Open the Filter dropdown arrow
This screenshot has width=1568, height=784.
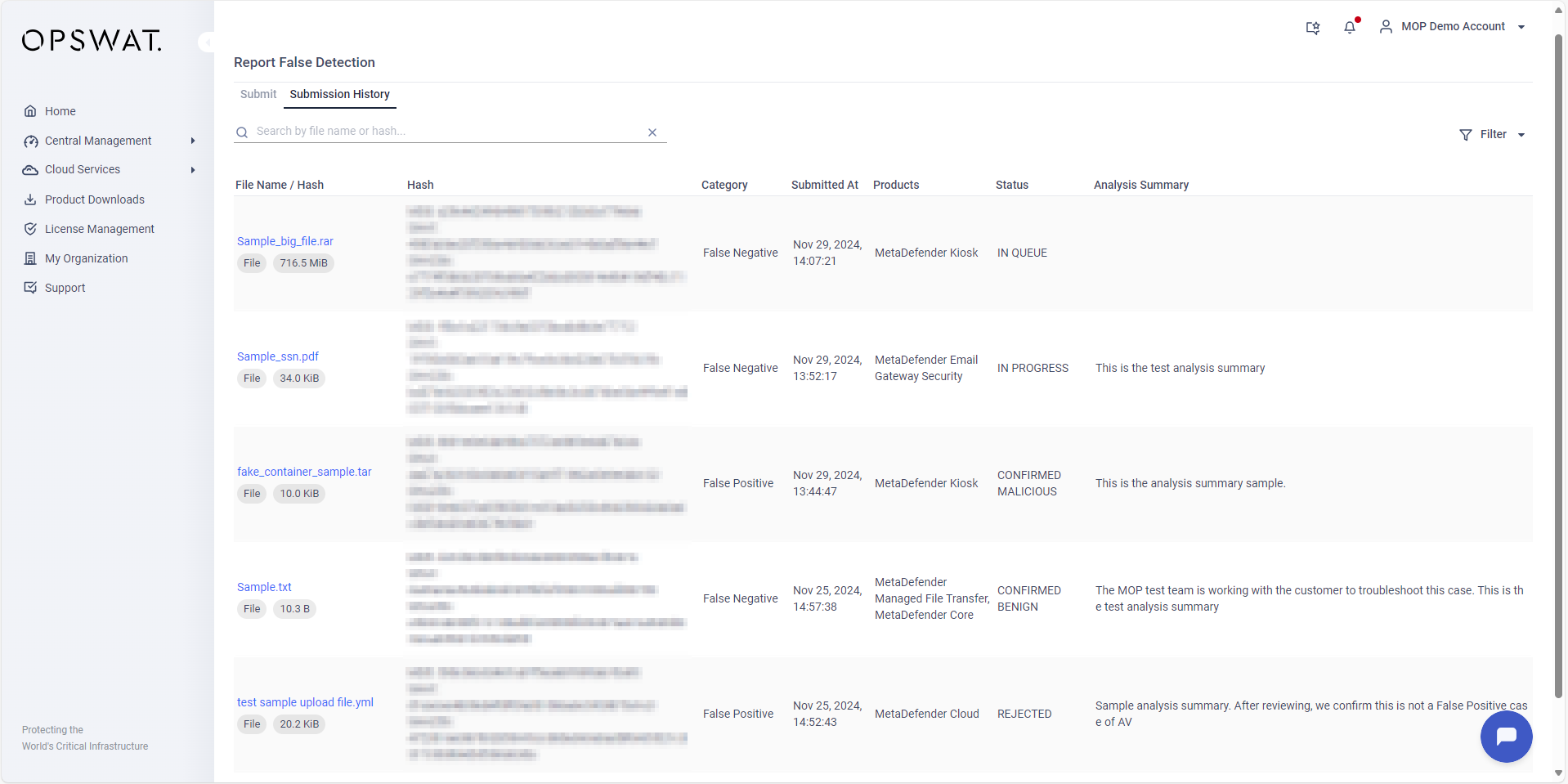pyautogui.click(x=1521, y=135)
